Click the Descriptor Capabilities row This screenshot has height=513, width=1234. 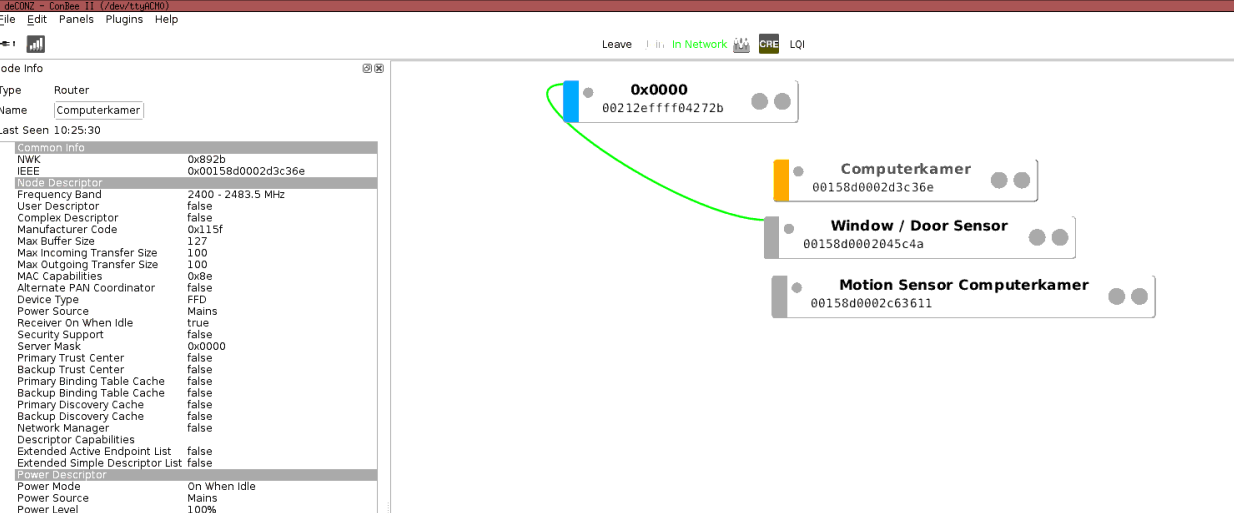pos(196,440)
